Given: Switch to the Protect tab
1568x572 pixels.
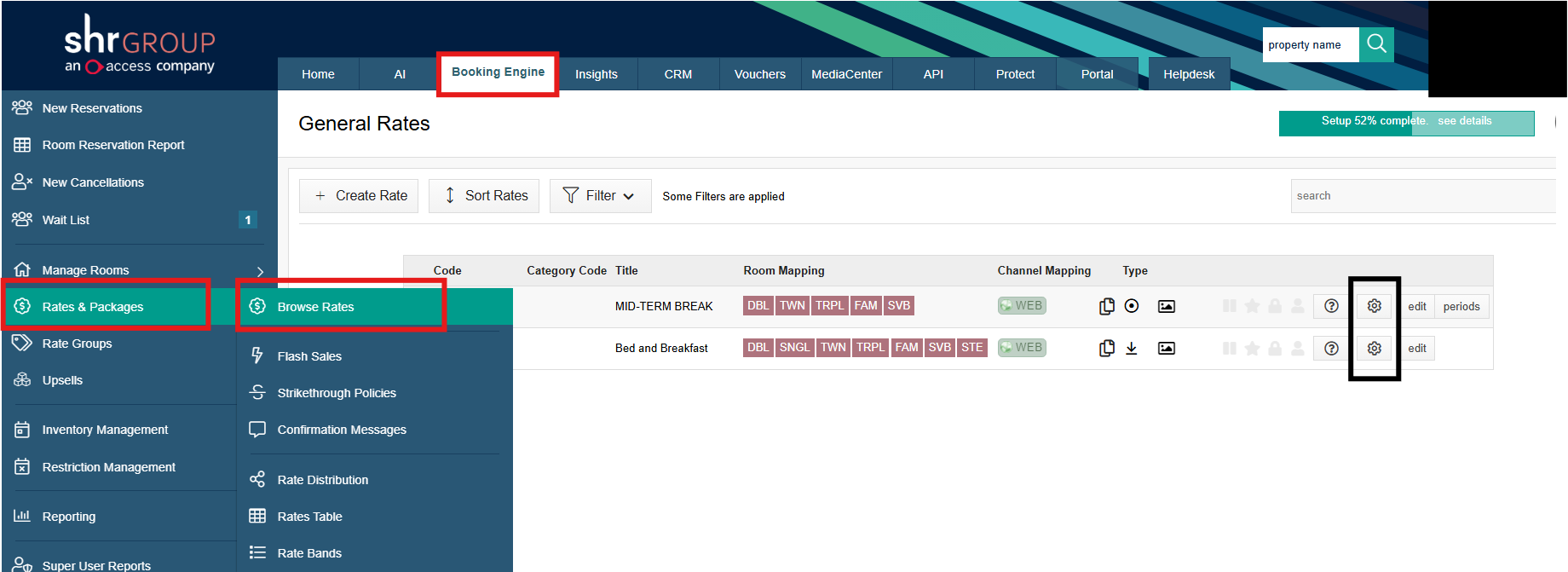Looking at the screenshot, I should pyautogui.click(x=1015, y=74).
